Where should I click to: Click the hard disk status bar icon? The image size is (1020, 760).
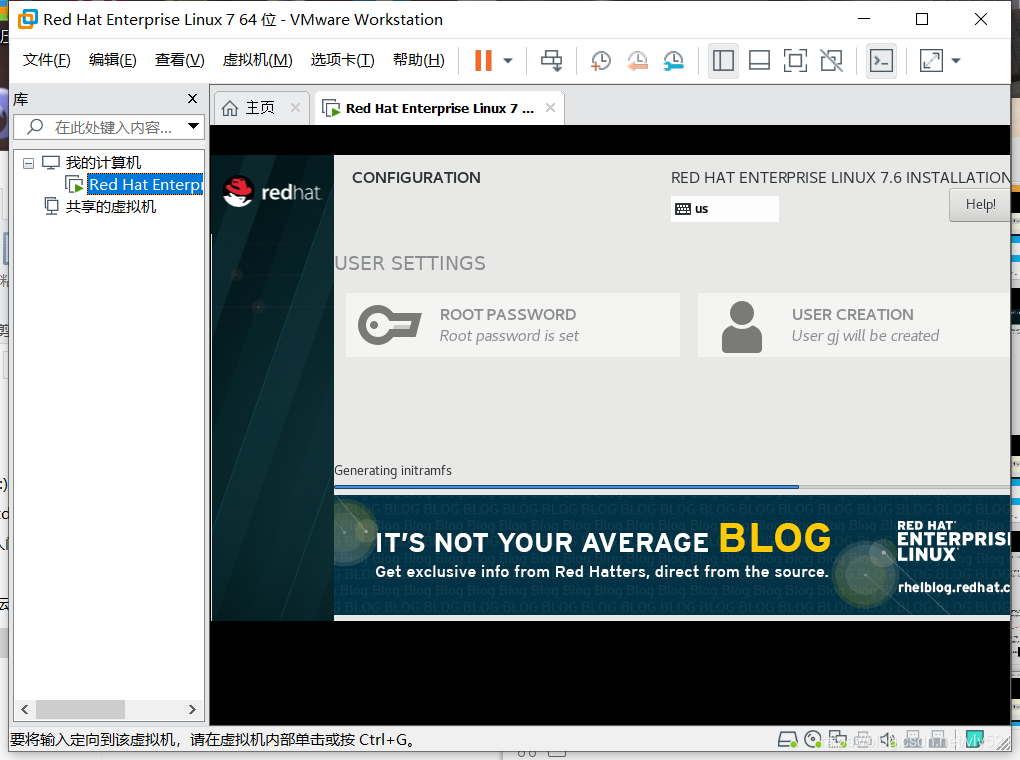click(x=788, y=740)
